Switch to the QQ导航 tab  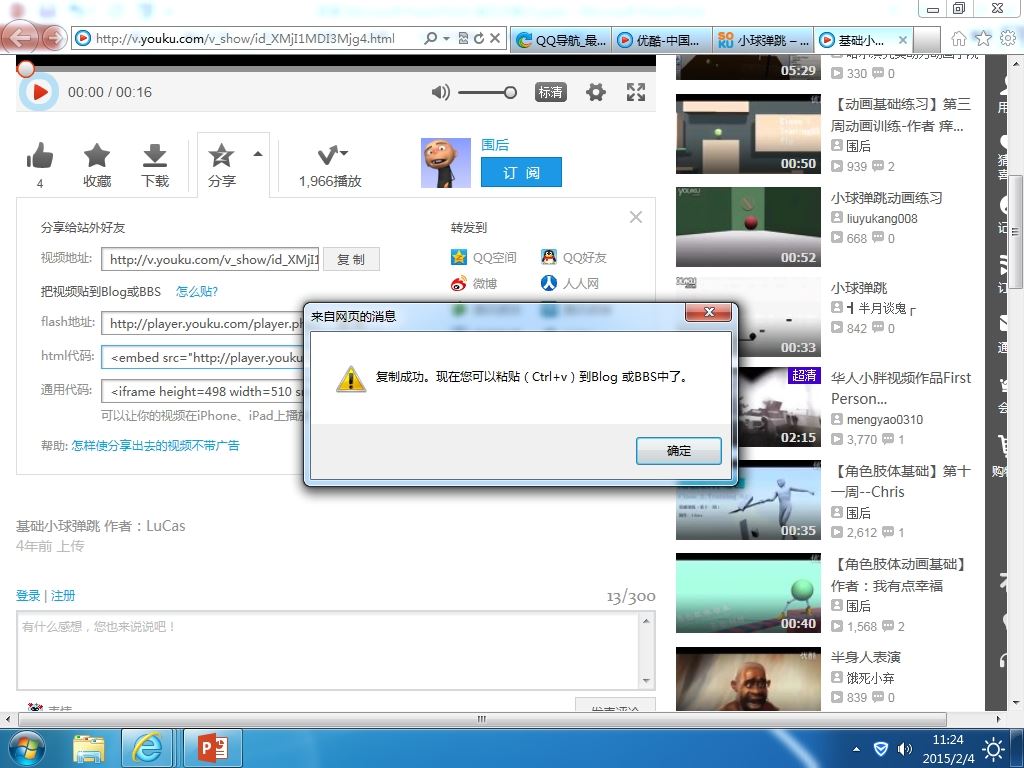click(x=561, y=40)
